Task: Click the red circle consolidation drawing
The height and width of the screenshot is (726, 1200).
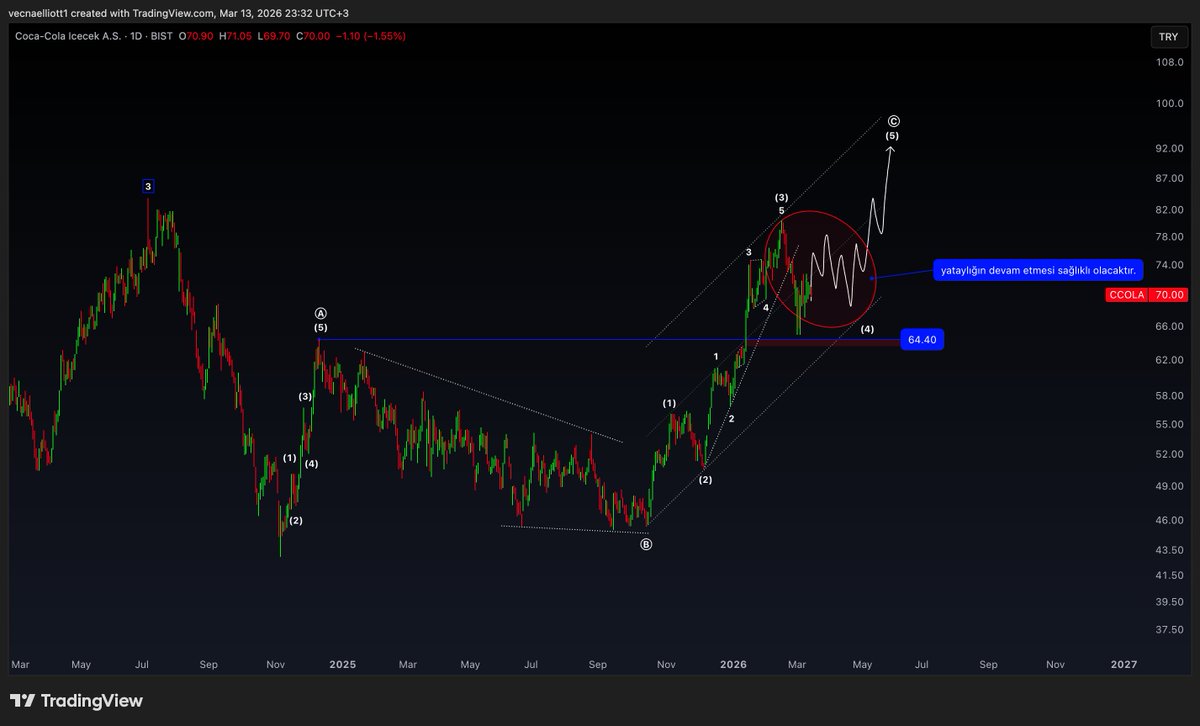Action: [x=821, y=269]
